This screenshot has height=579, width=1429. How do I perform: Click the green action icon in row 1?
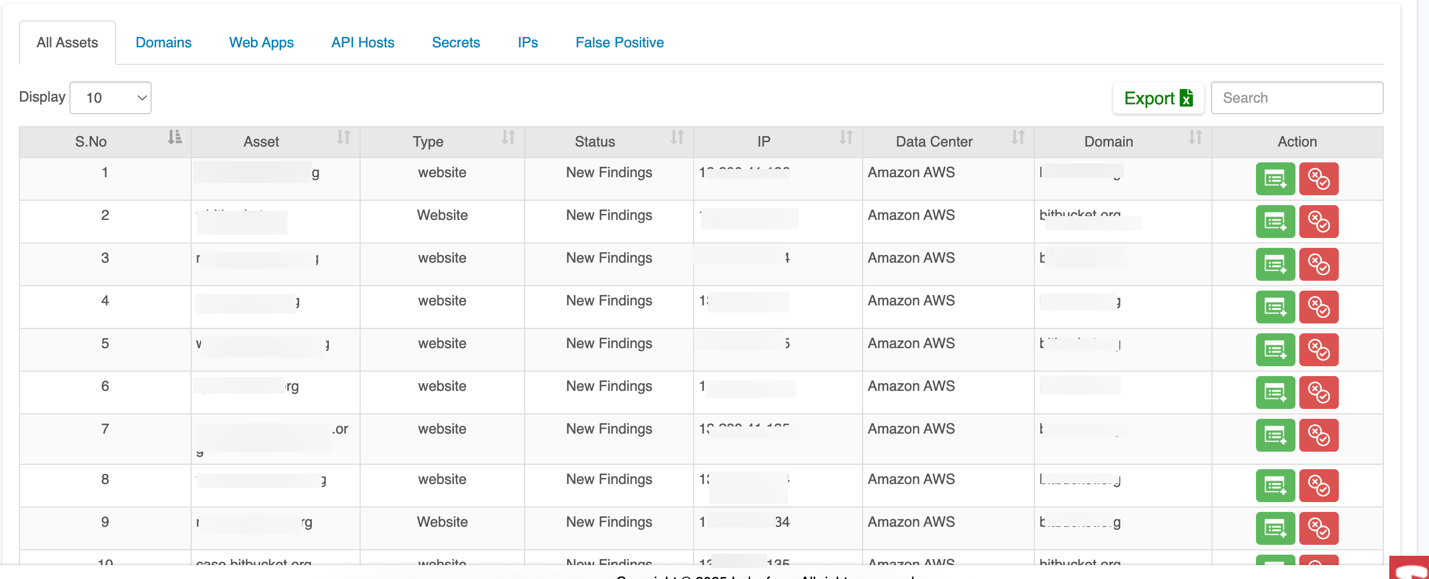pos(1275,179)
